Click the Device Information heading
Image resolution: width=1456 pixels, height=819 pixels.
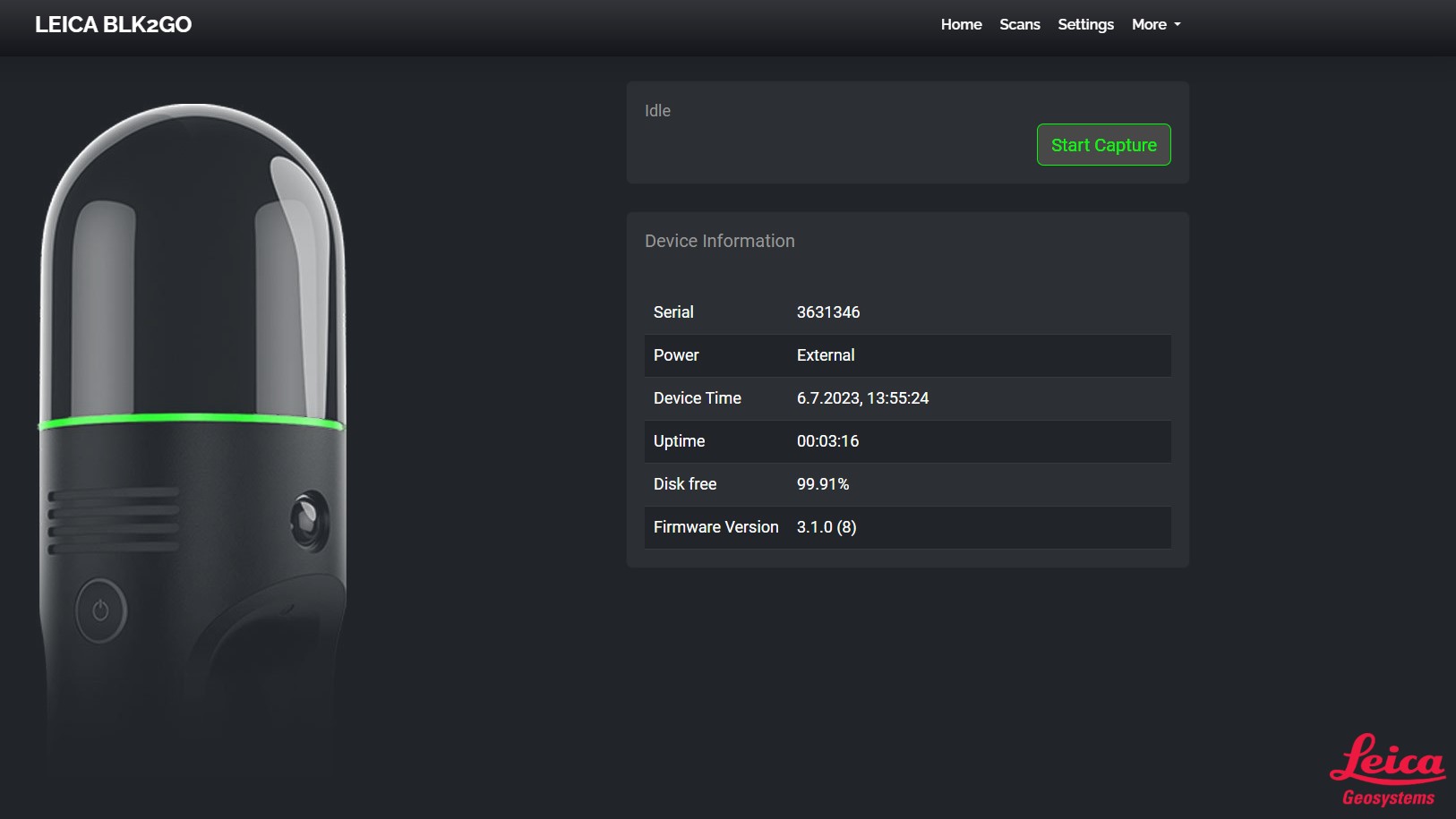point(719,241)
